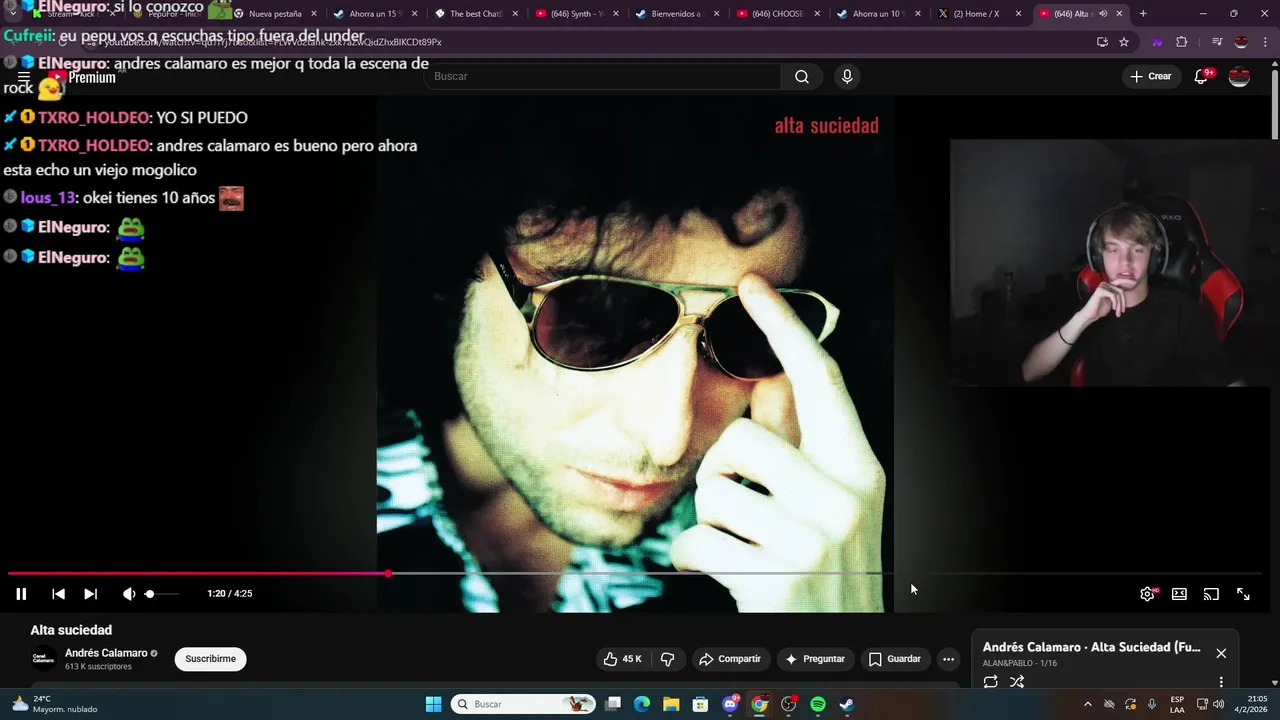Open Task View from the taskbar
This screenshot has width=1280, height=720.
613,704
